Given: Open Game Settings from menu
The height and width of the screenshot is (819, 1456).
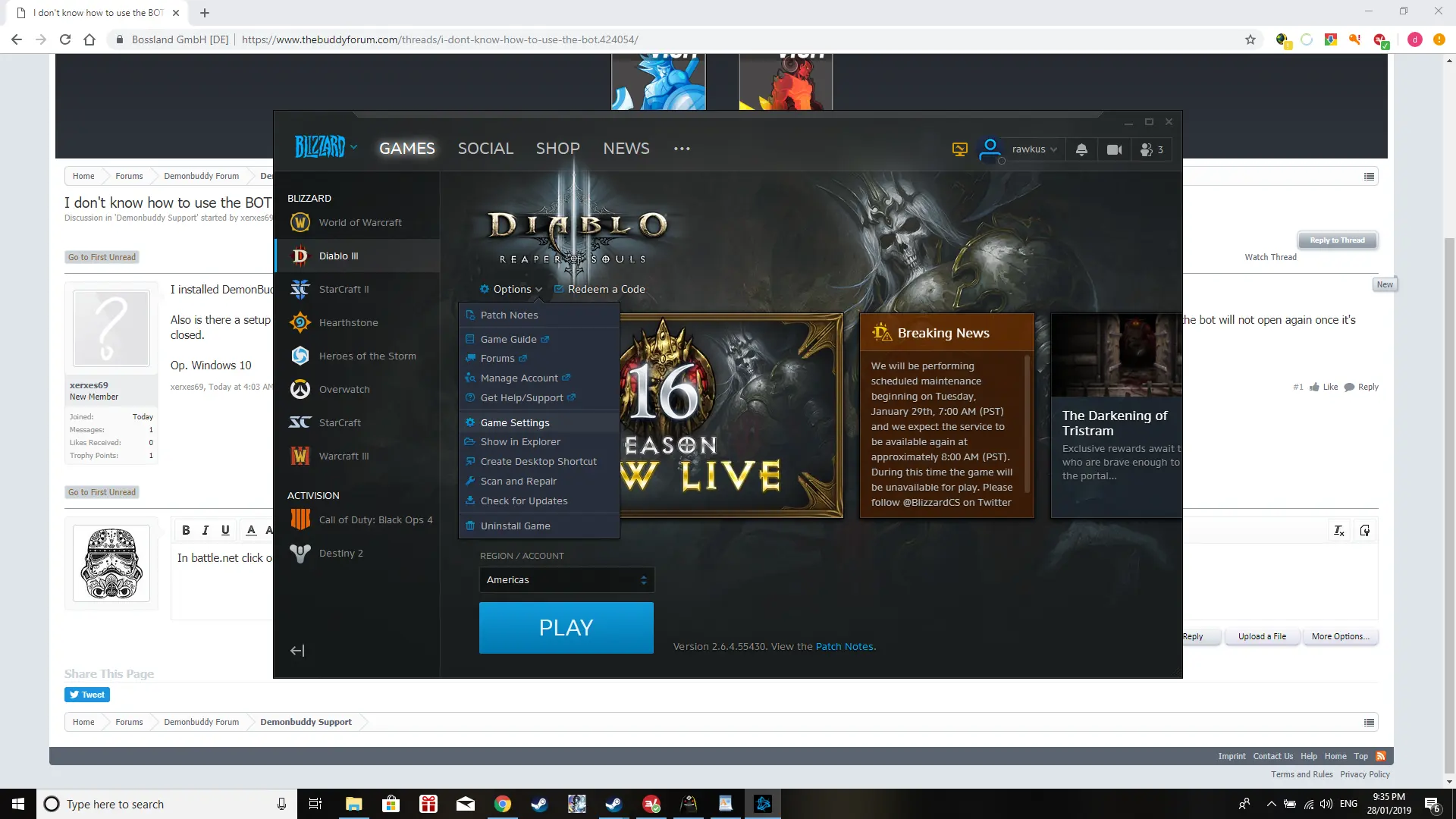Looking at the screenshot, I should point(539,422).
